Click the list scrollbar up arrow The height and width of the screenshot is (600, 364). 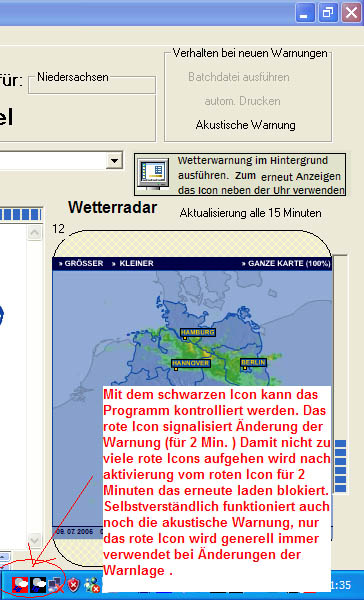[x=35, y=233]
